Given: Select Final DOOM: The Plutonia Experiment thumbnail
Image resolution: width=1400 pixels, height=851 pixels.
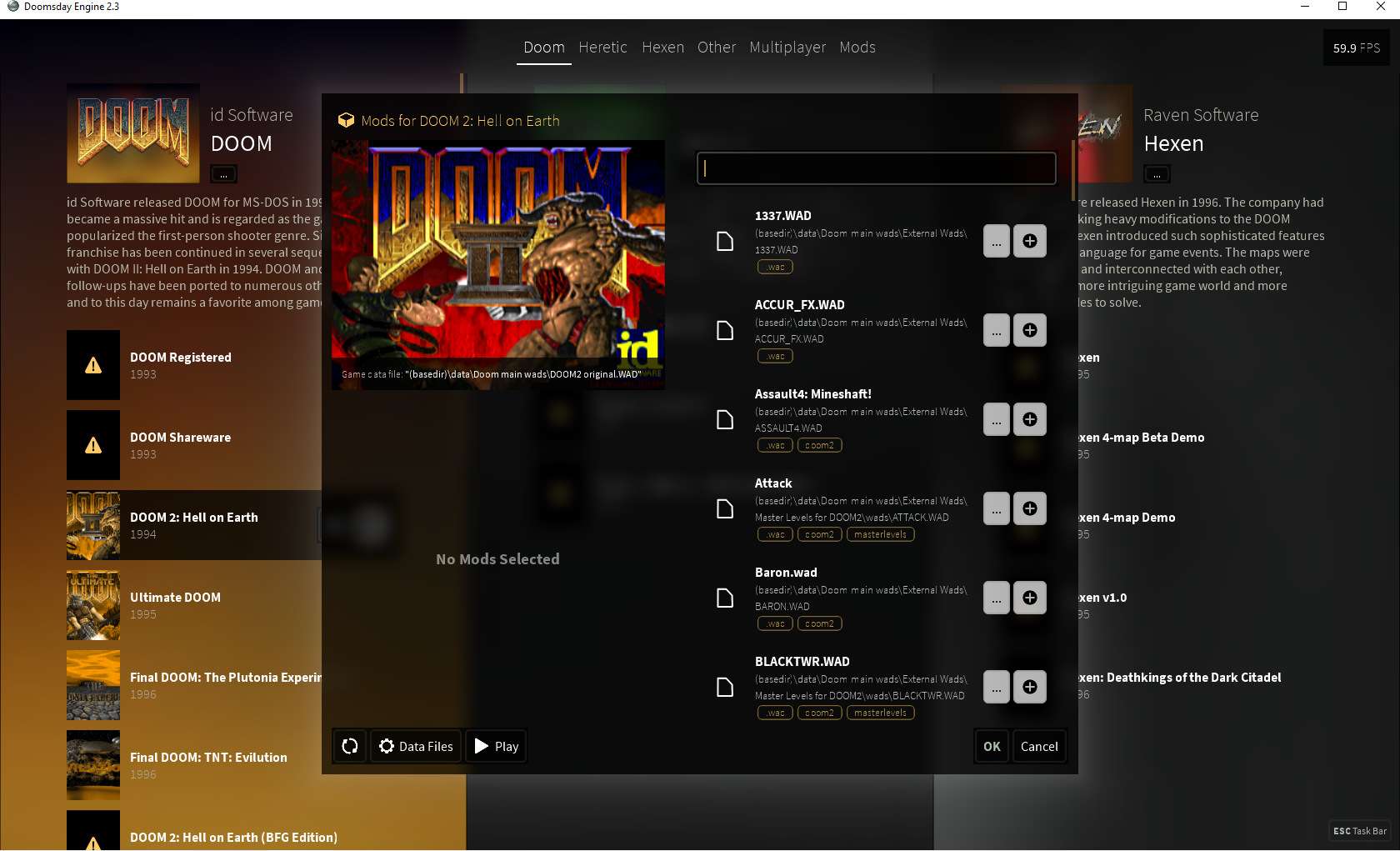Looking at the screenshot, I should pyautogui.click(x=93, y=685).
